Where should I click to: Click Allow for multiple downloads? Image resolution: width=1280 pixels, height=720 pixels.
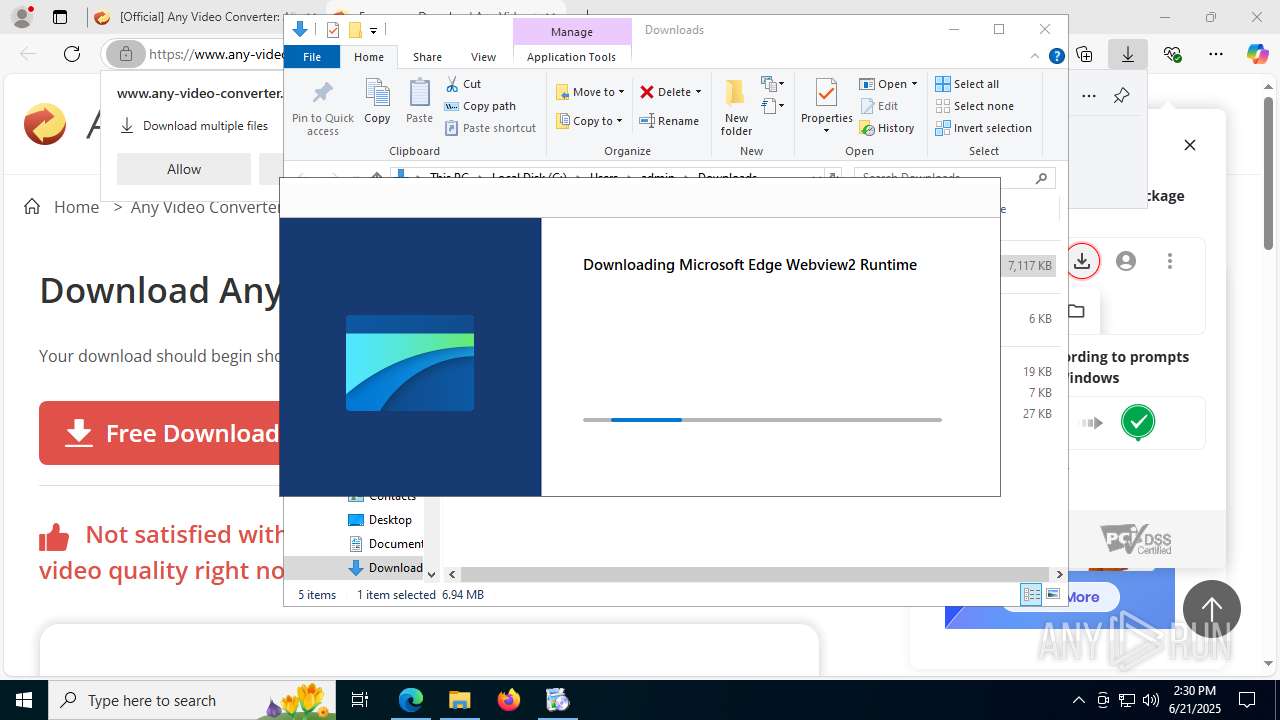tap(184, 169)
